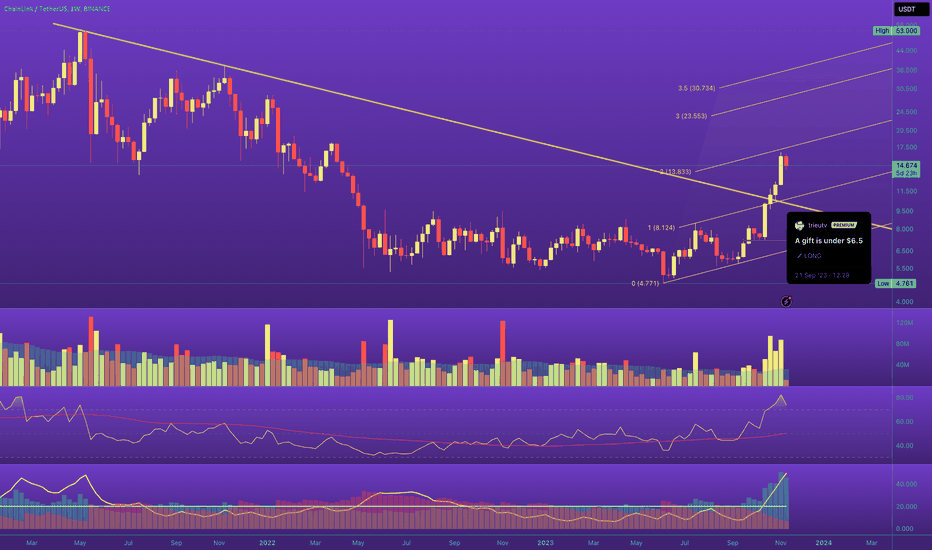Select the Fib level label '2 (13.833)'
This screenshot has width=932, height=550.
pos(676,172)
